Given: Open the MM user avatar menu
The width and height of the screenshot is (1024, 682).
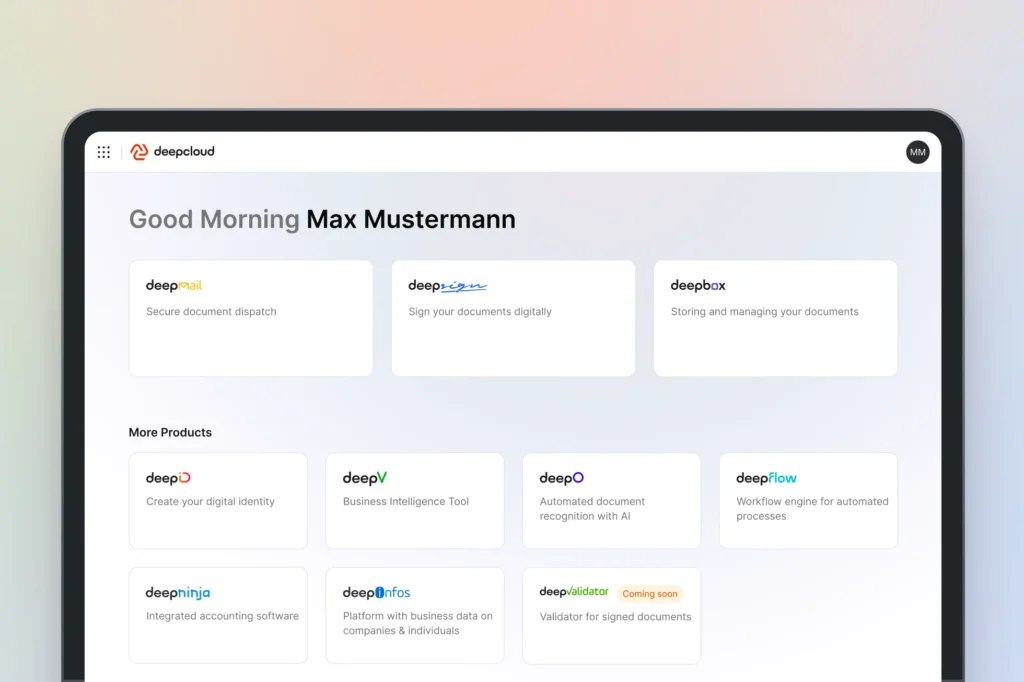Looking at the screenshot, I should point(918,152).
